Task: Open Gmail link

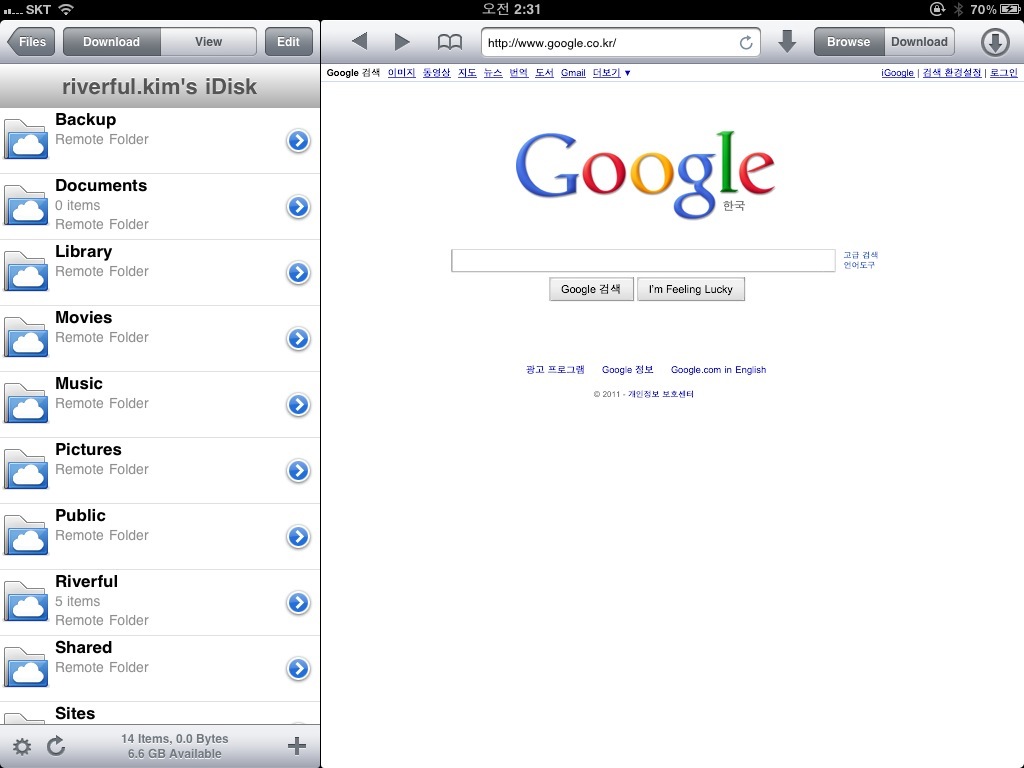Action: click(573, 72)
